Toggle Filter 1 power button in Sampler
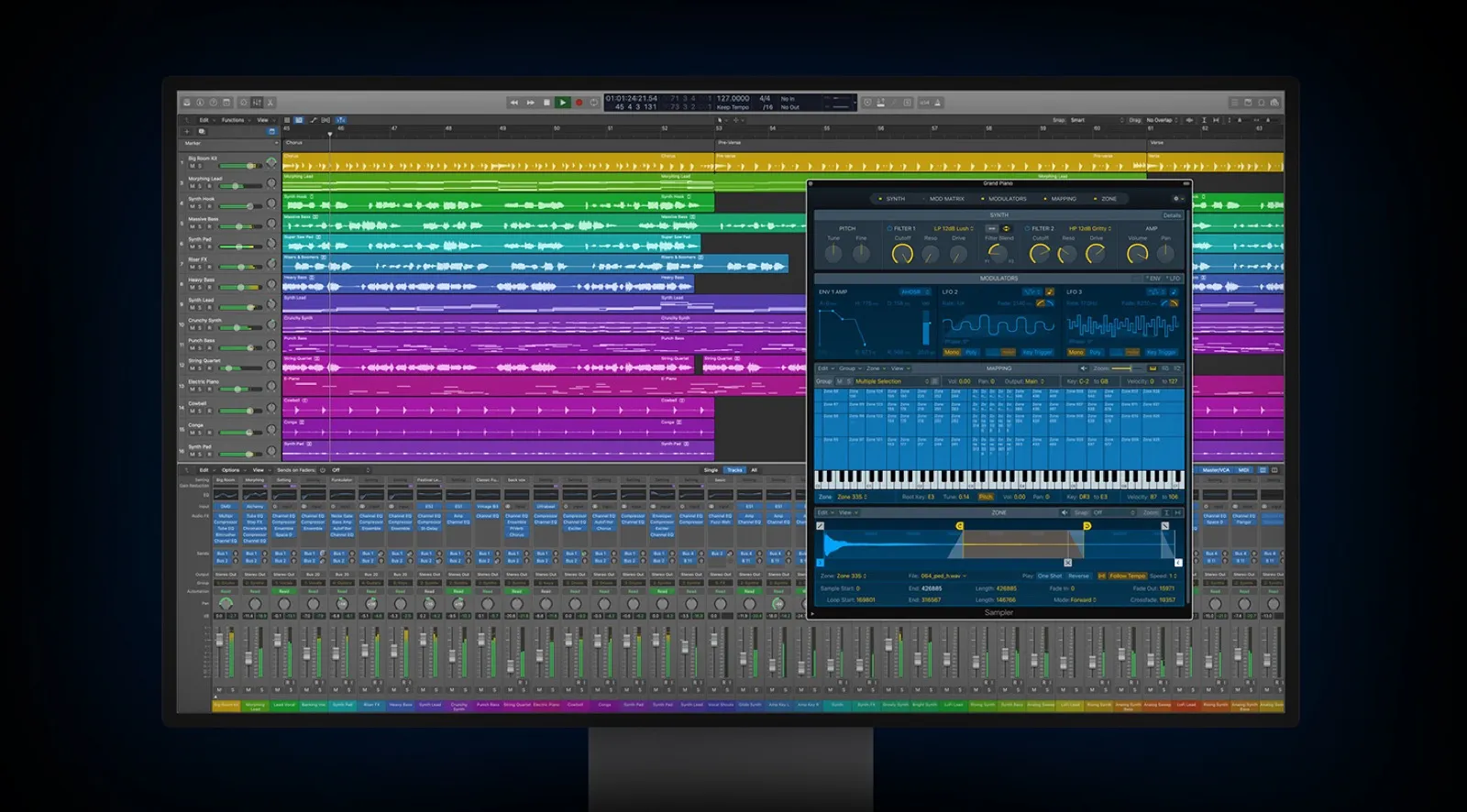The height and width of the screenshot is (812, 1467). (889, 228)
